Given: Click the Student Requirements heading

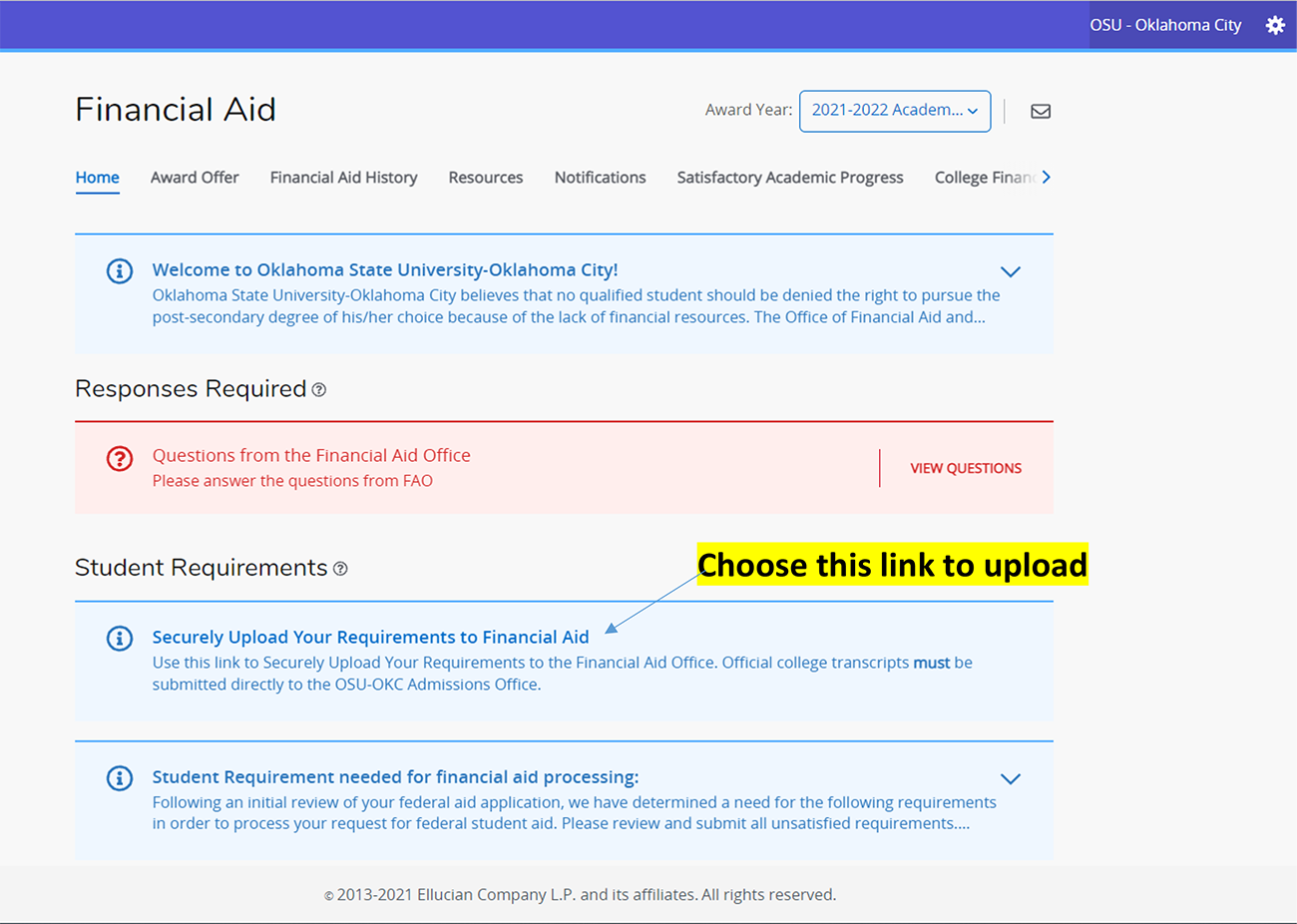Looking at the screenshot, I should 202,568.
